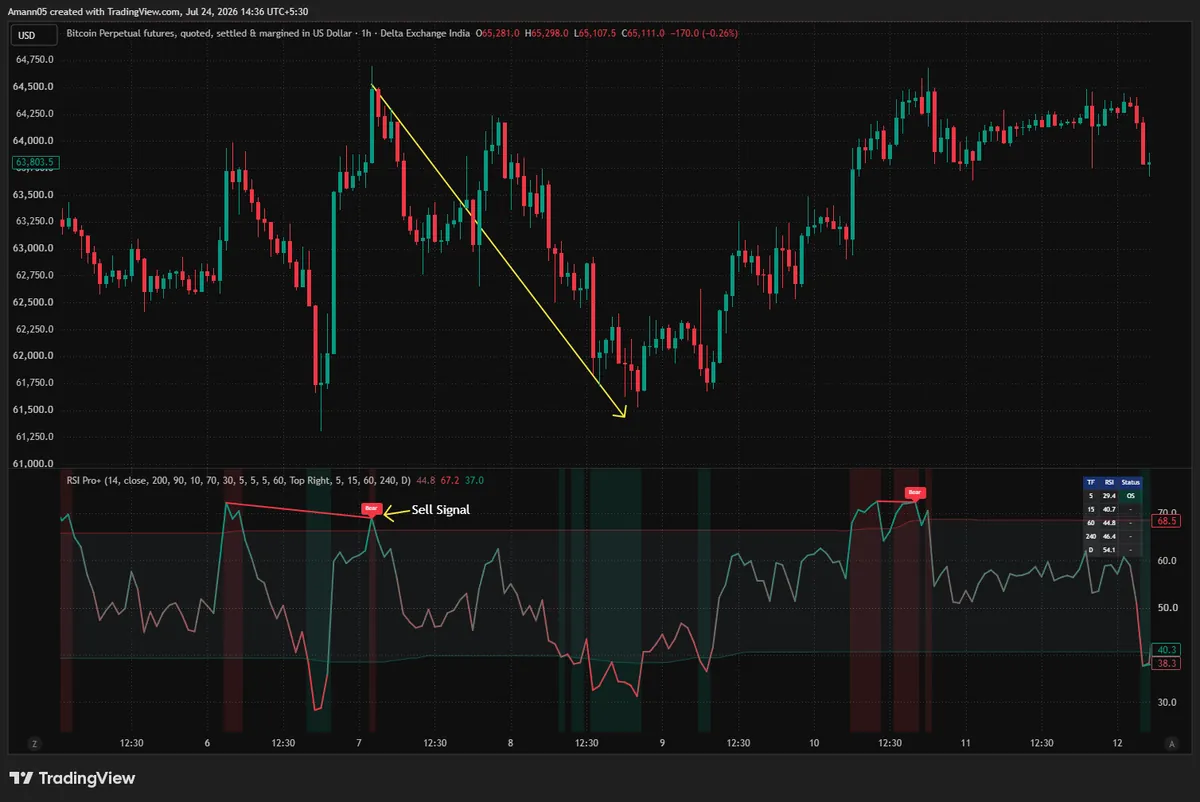The width and height of the screenshot is (1200, 802).
Task: Click Delta Exchange India in the legend
Action: [x=425, y=33]
